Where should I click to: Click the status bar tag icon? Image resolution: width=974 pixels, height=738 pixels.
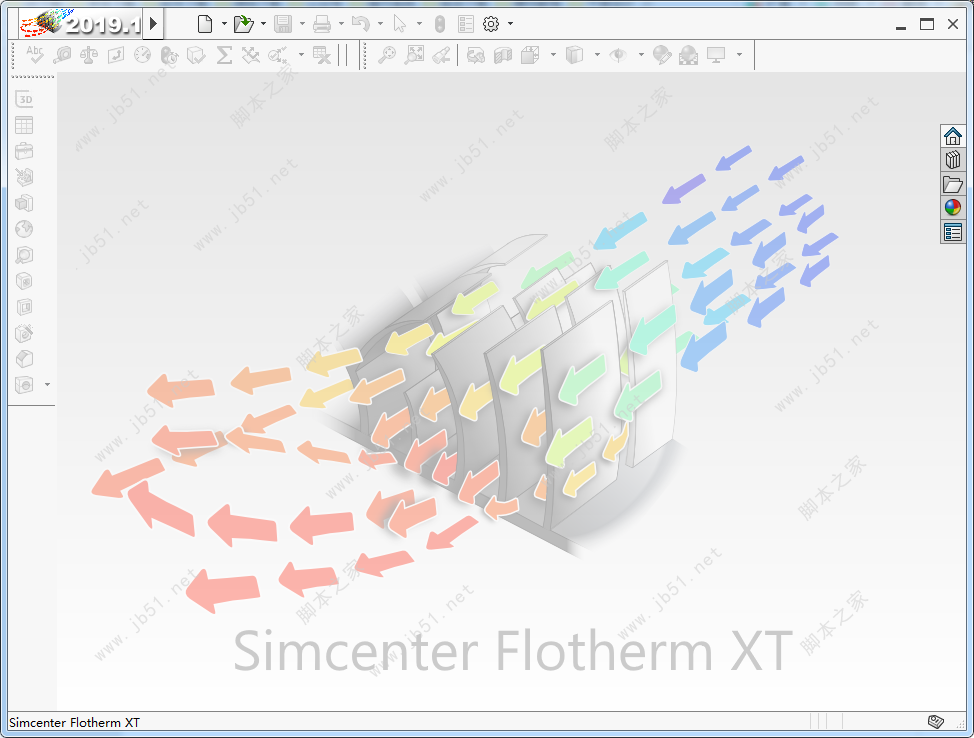(x=935, y=721)
